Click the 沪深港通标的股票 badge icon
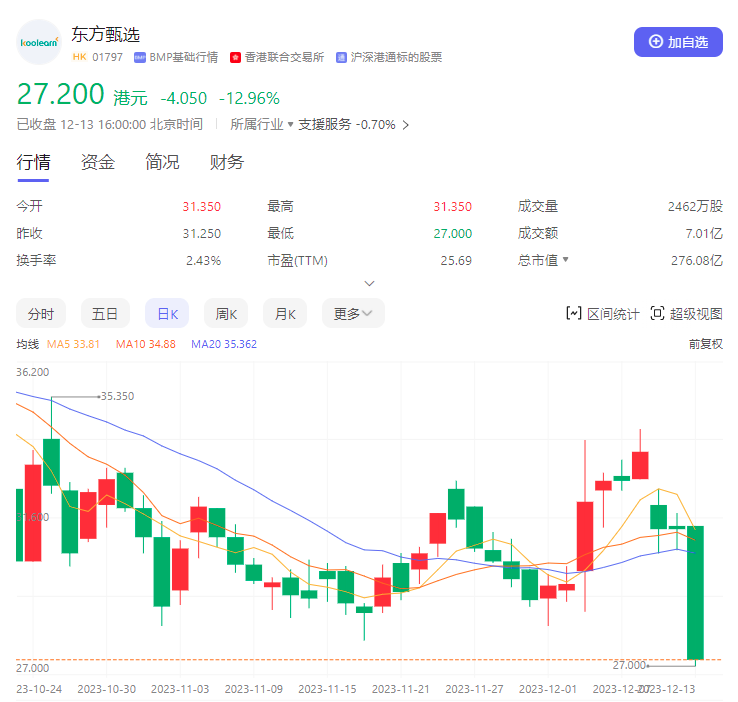The image size is (738, 702). (x=341, y=57)
